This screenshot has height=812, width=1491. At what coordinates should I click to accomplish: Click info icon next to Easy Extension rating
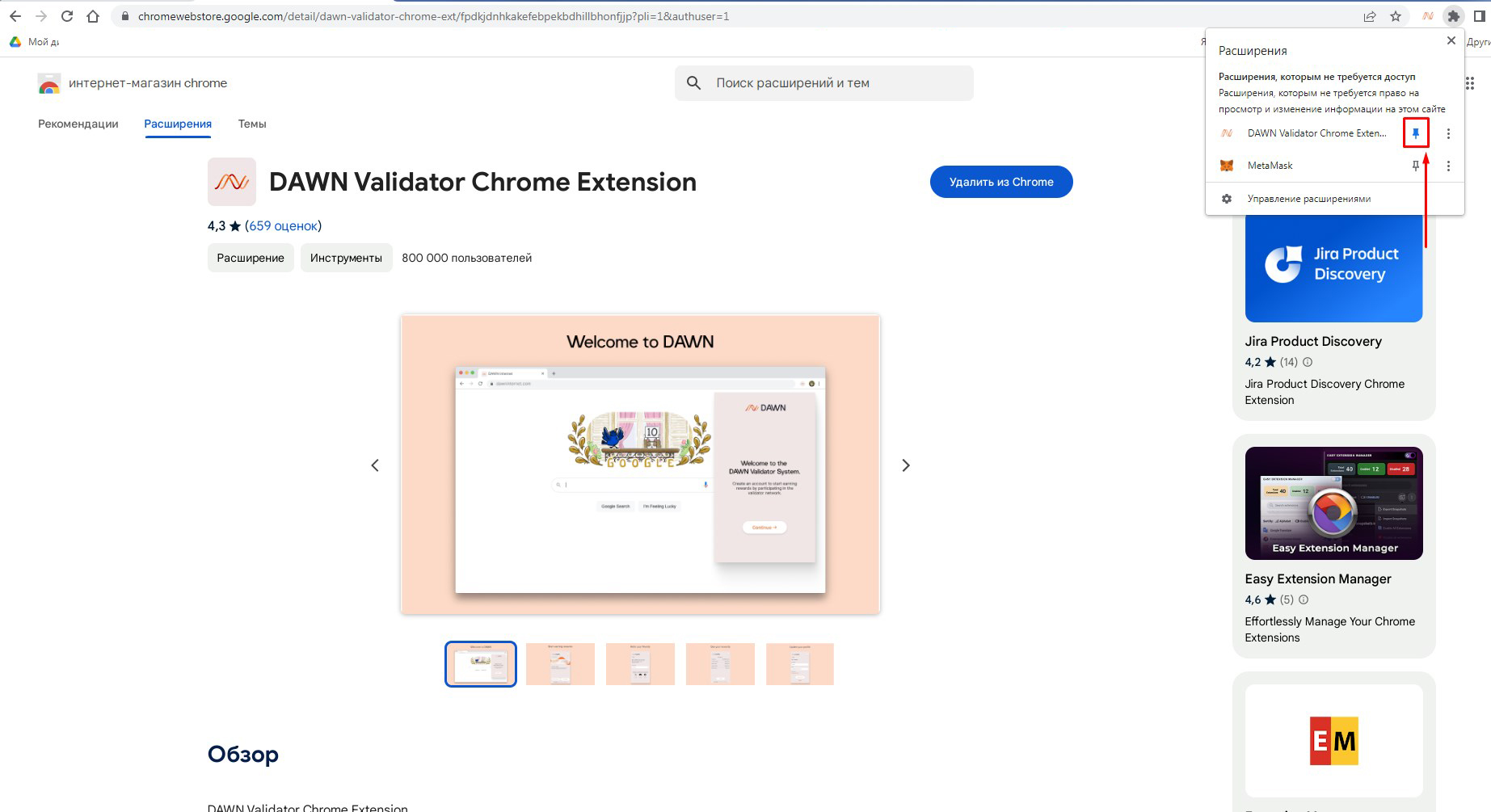[1304, 600]
